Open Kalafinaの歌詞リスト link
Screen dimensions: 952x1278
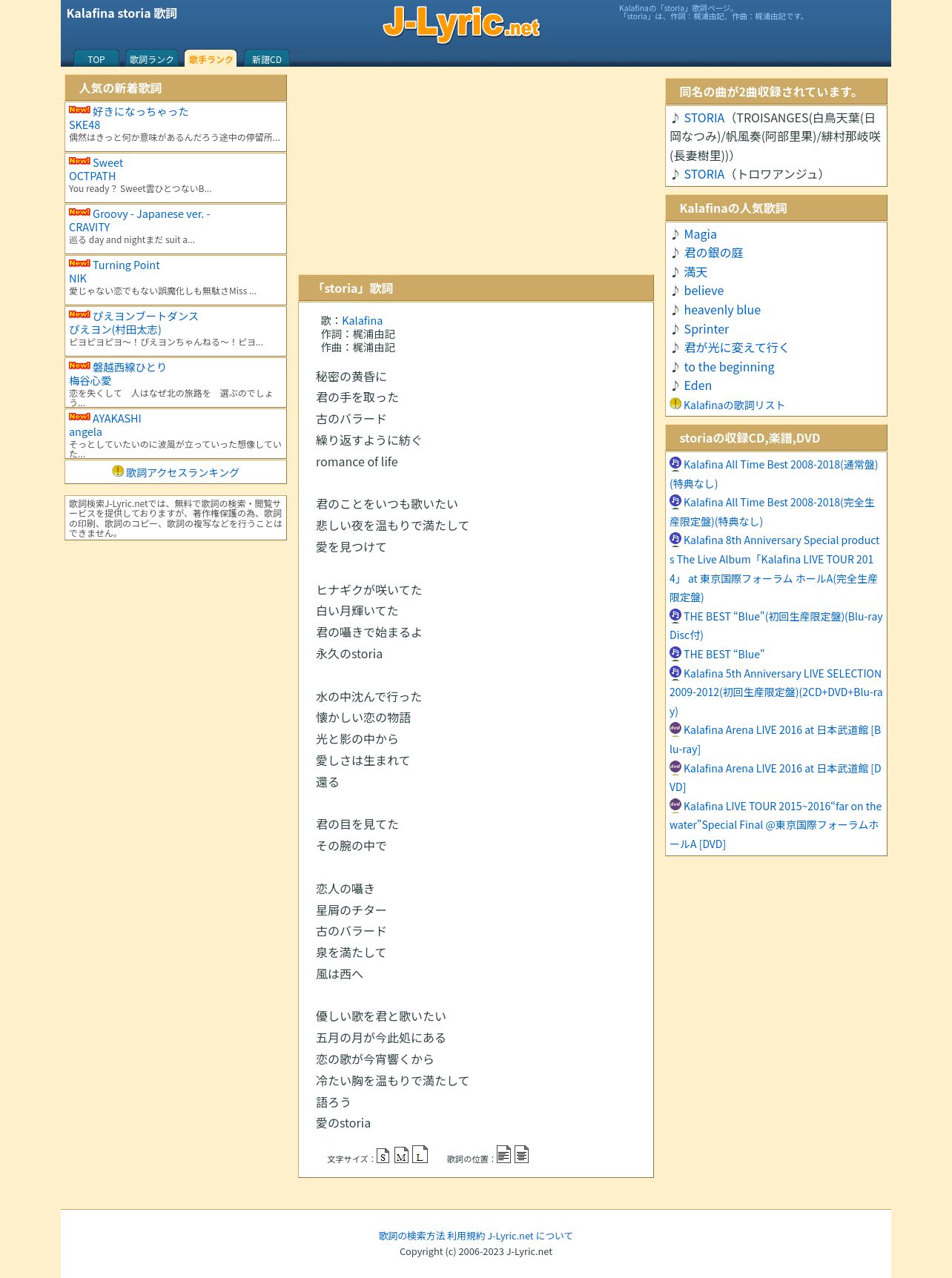click(x=734, y=405)
